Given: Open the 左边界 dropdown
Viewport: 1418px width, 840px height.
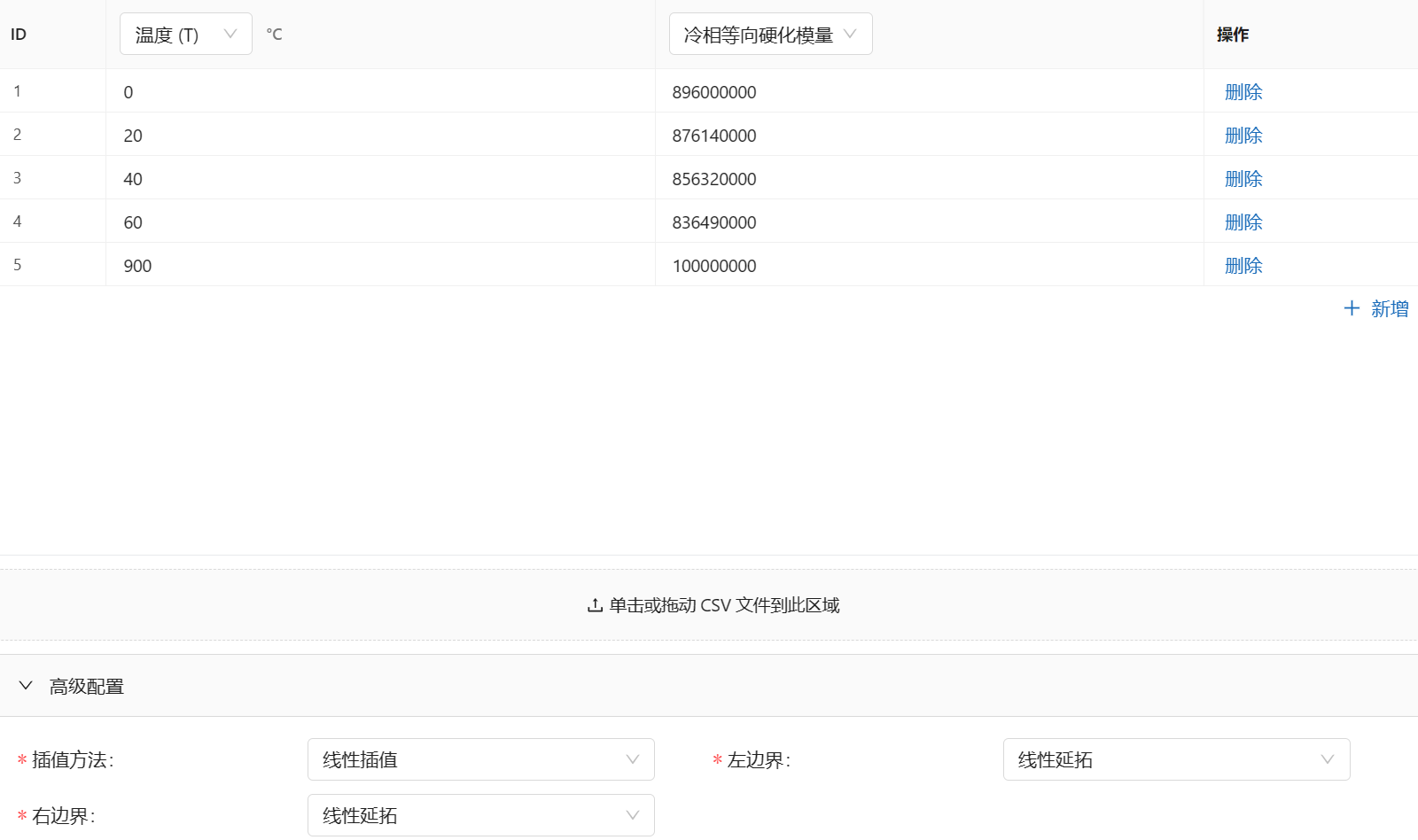Looking at the screenshot, I should (1176, 759).
